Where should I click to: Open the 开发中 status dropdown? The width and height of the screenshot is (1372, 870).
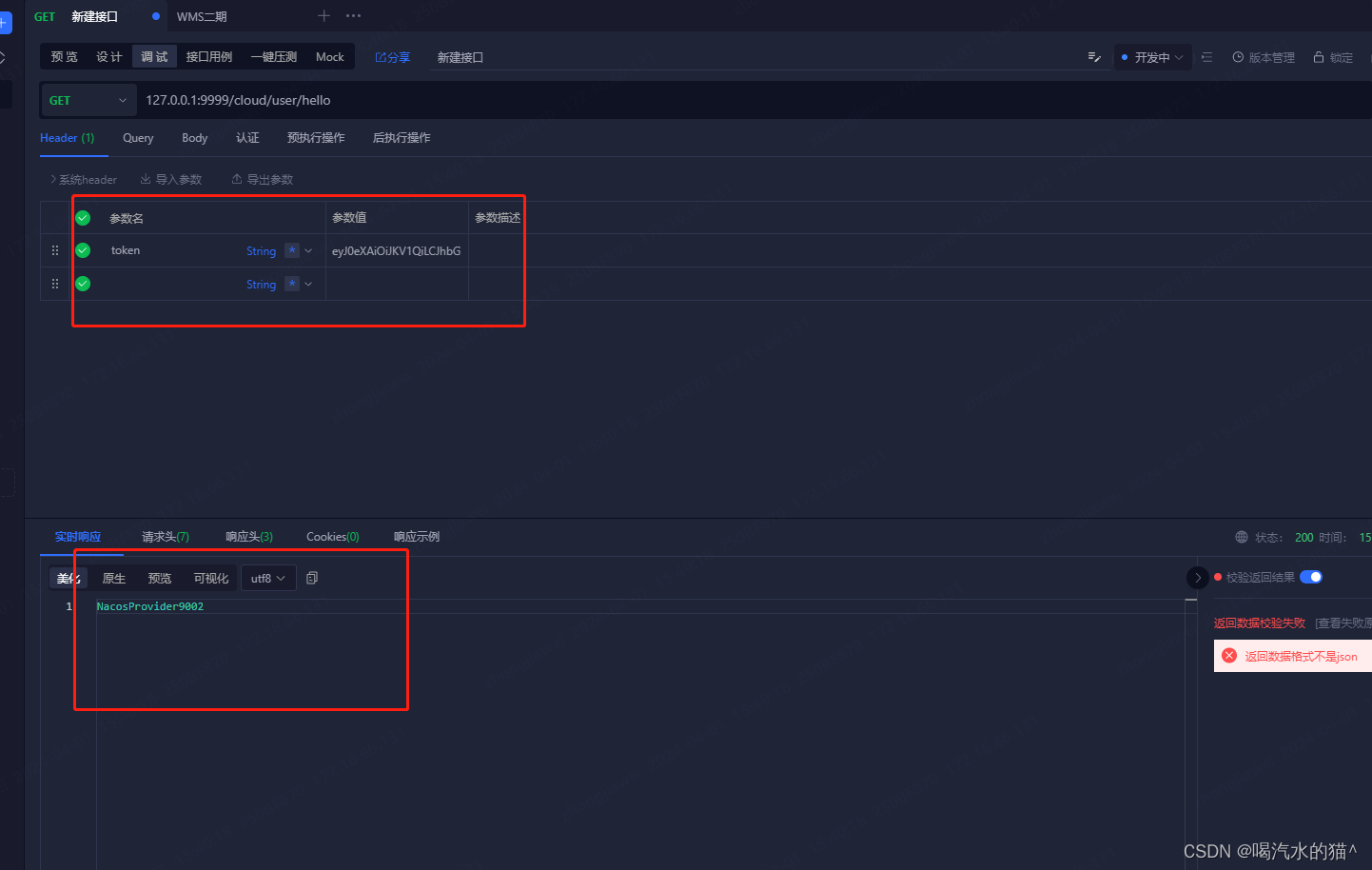pyautogui.click(x=1153, y=57)
